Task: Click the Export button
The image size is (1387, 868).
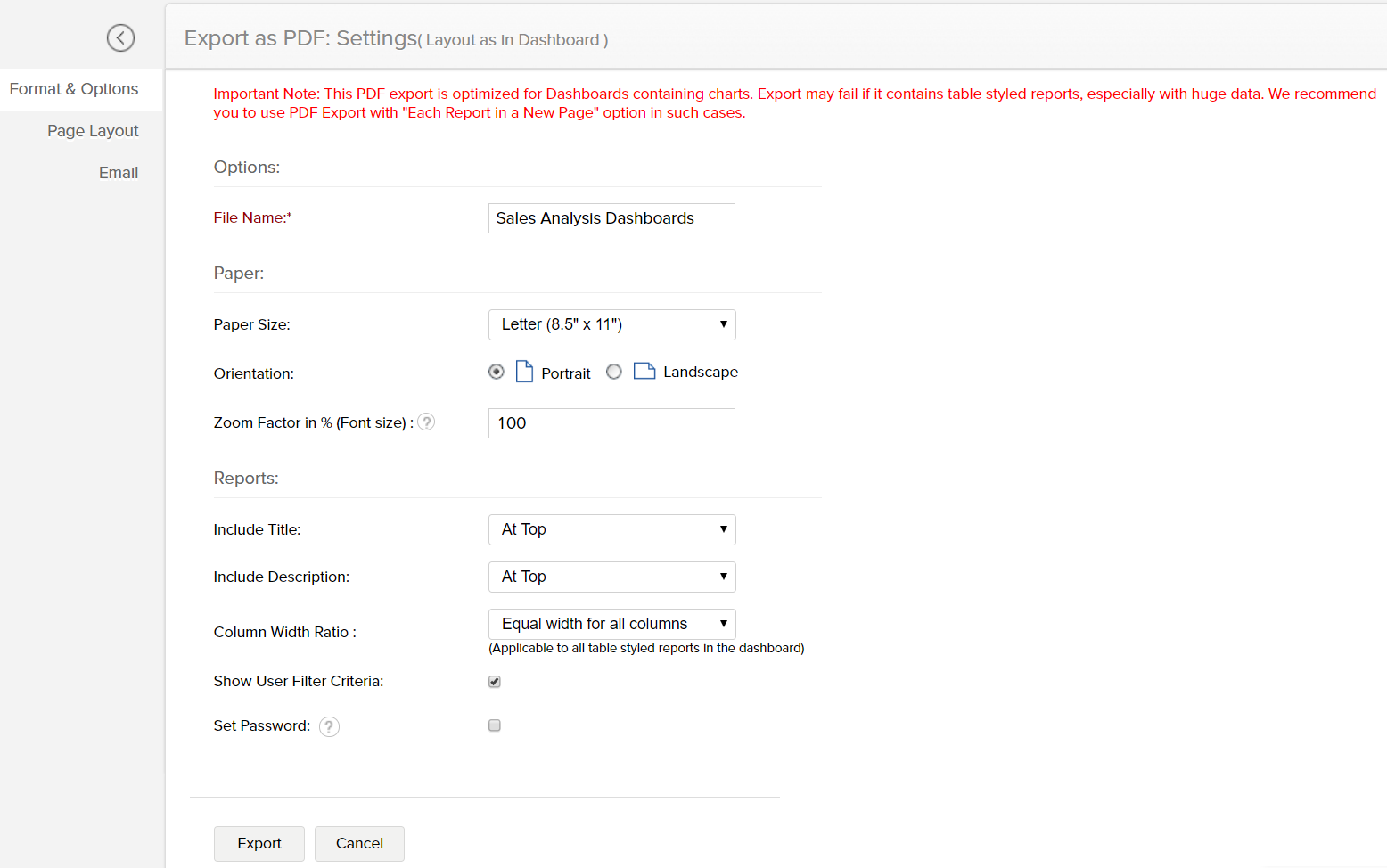Action: [259, 843]
